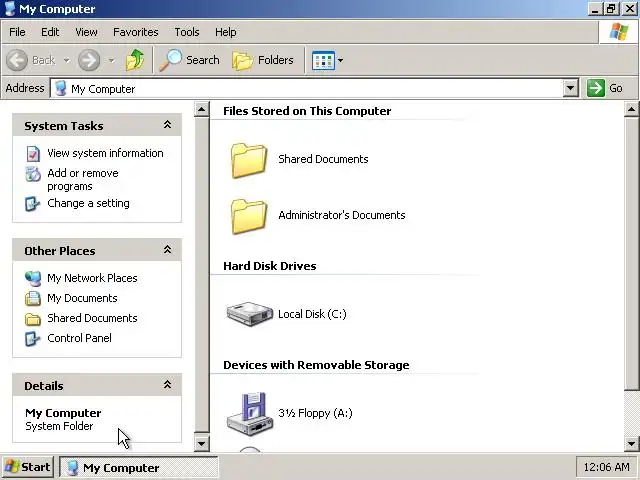This screenshot has width=640, height=480.
Task: Select the Local Disk (C:) label
Action: click(312, 314)
